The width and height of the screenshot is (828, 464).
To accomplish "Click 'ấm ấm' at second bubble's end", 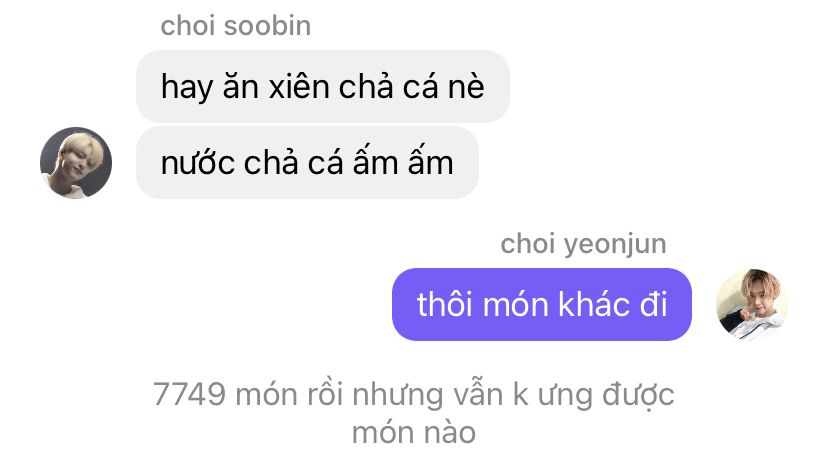I will (x=403, y=162).
